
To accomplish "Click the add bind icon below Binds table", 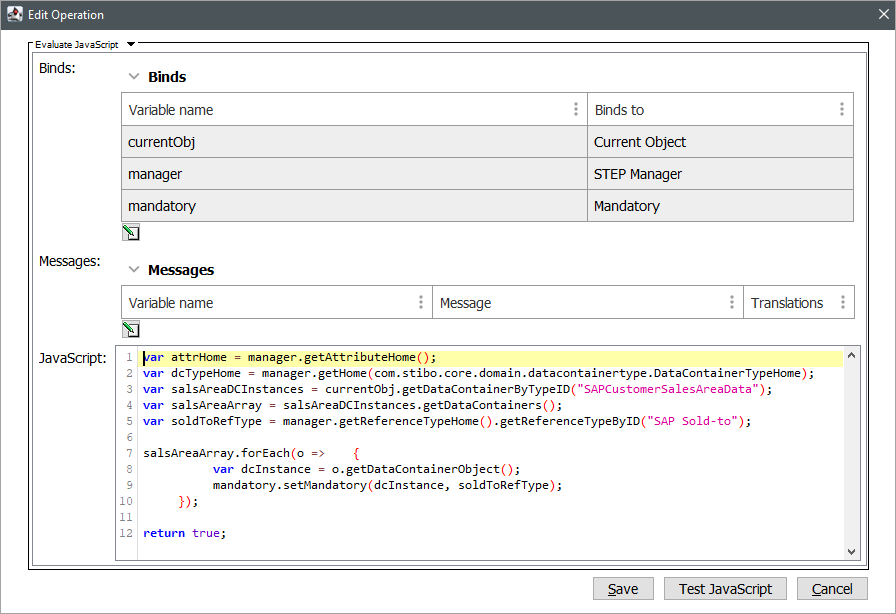I will pyautogui.click(x=130, y=233).
